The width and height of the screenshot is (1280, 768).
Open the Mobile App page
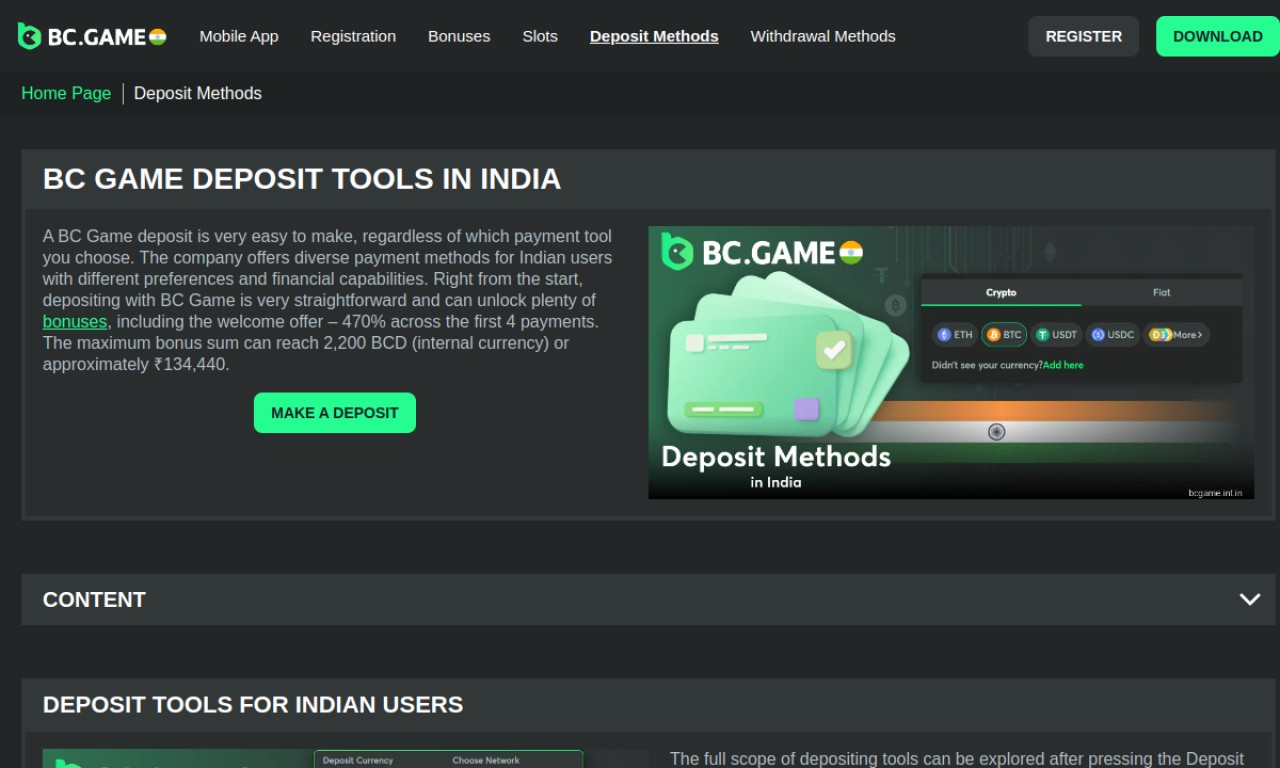(x=239, y=36)
